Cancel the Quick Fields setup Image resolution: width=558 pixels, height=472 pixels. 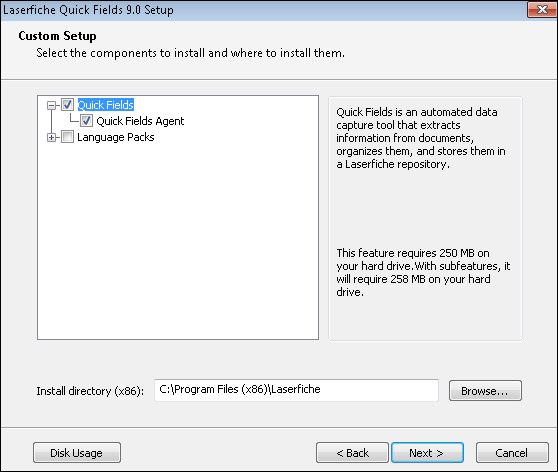tap(512, 453)
